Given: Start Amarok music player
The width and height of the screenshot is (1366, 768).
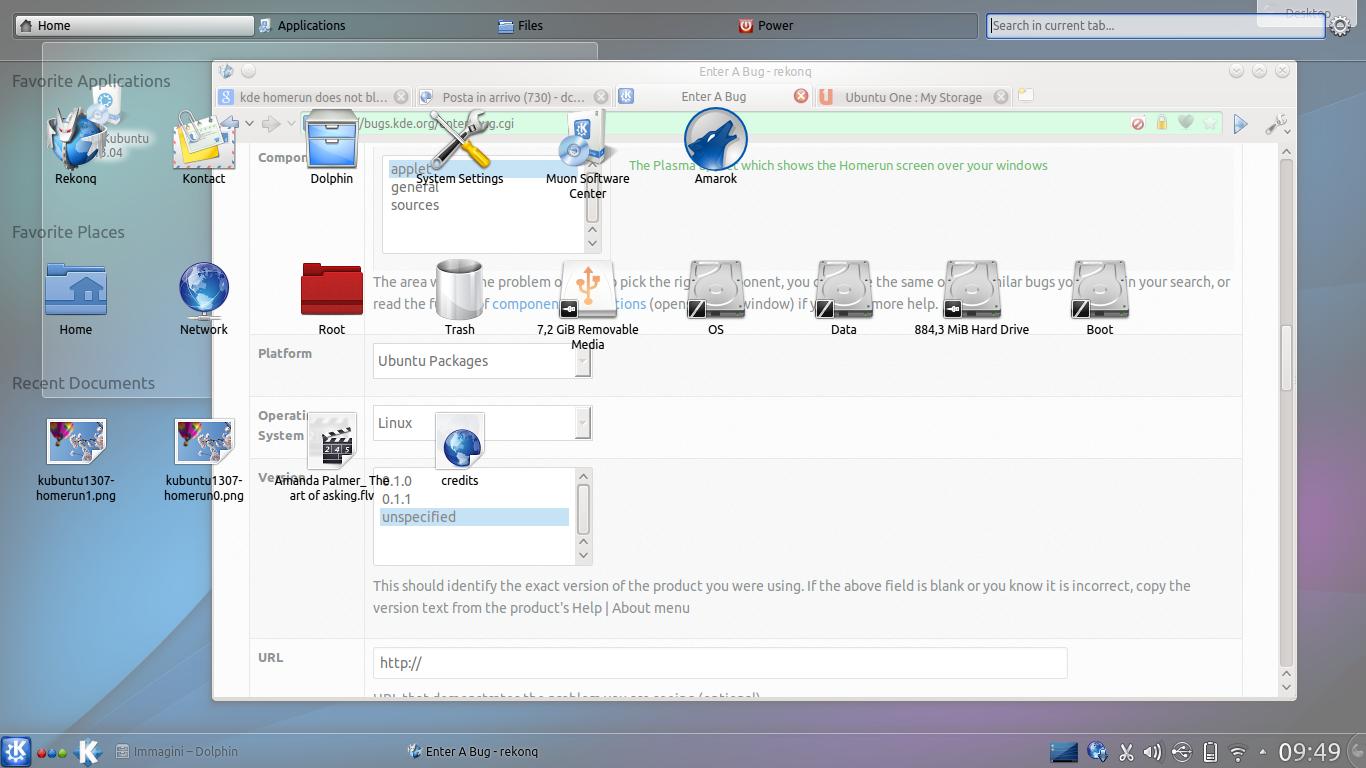Looking at the screenshot, I should [x=715, y=147].
